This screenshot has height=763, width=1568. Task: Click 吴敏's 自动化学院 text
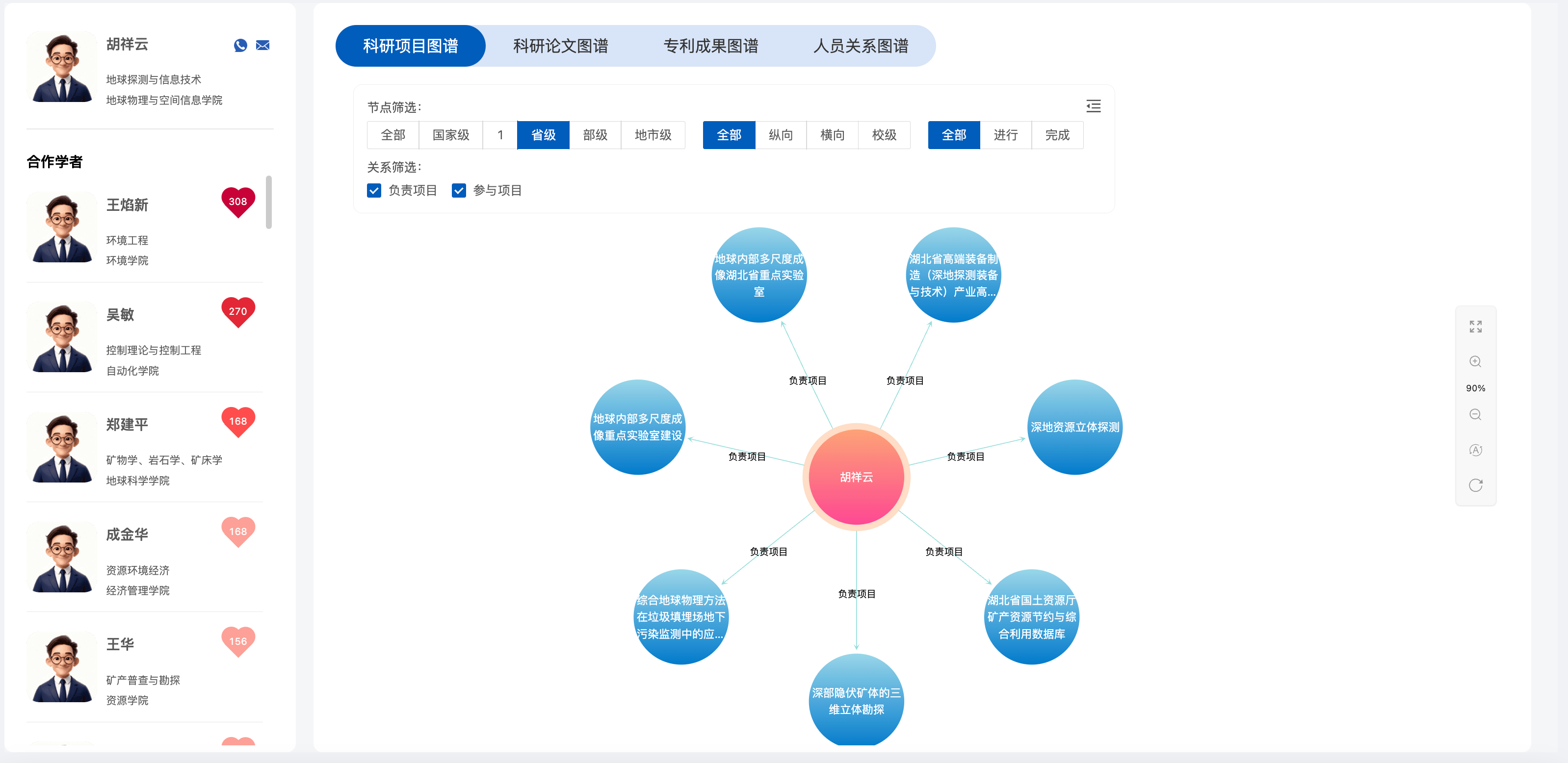pos(132,371)
